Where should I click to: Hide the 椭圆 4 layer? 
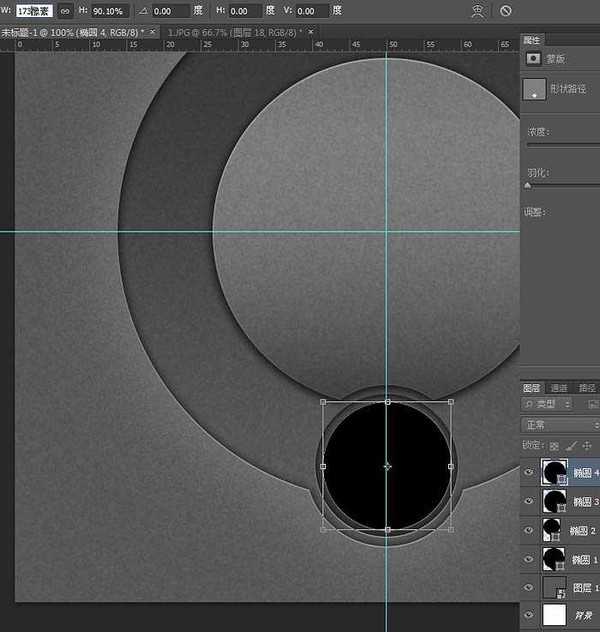tap(529, 471)
